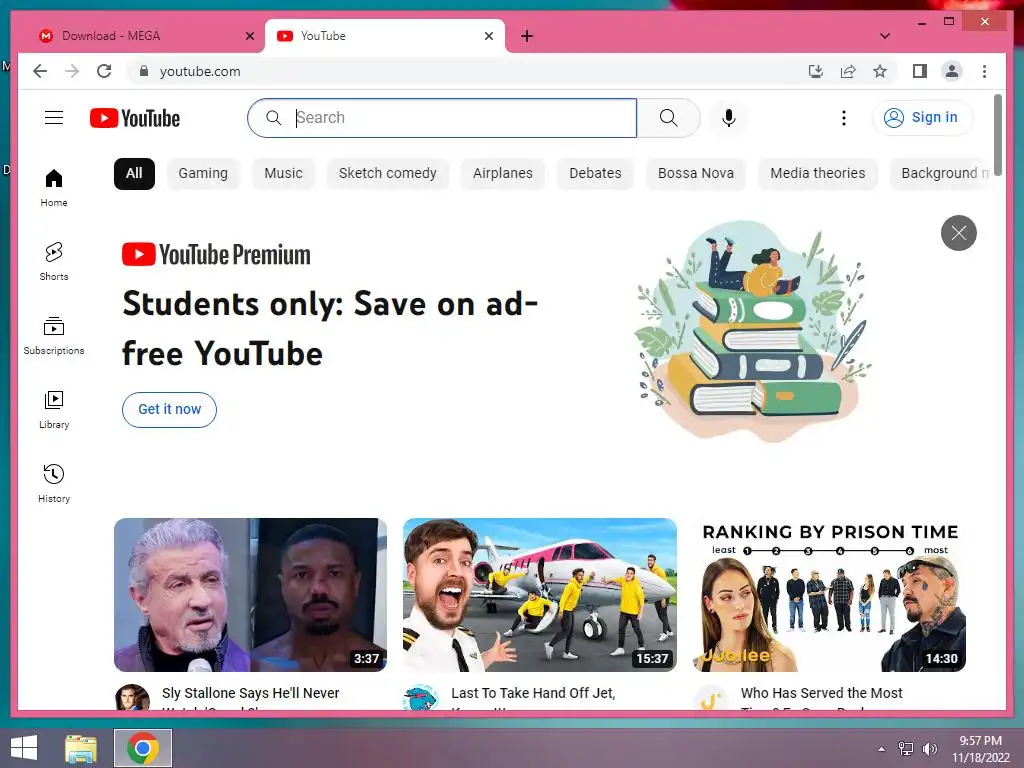
Task: Select the YouTube browser tab
Action: coord(385,36)
